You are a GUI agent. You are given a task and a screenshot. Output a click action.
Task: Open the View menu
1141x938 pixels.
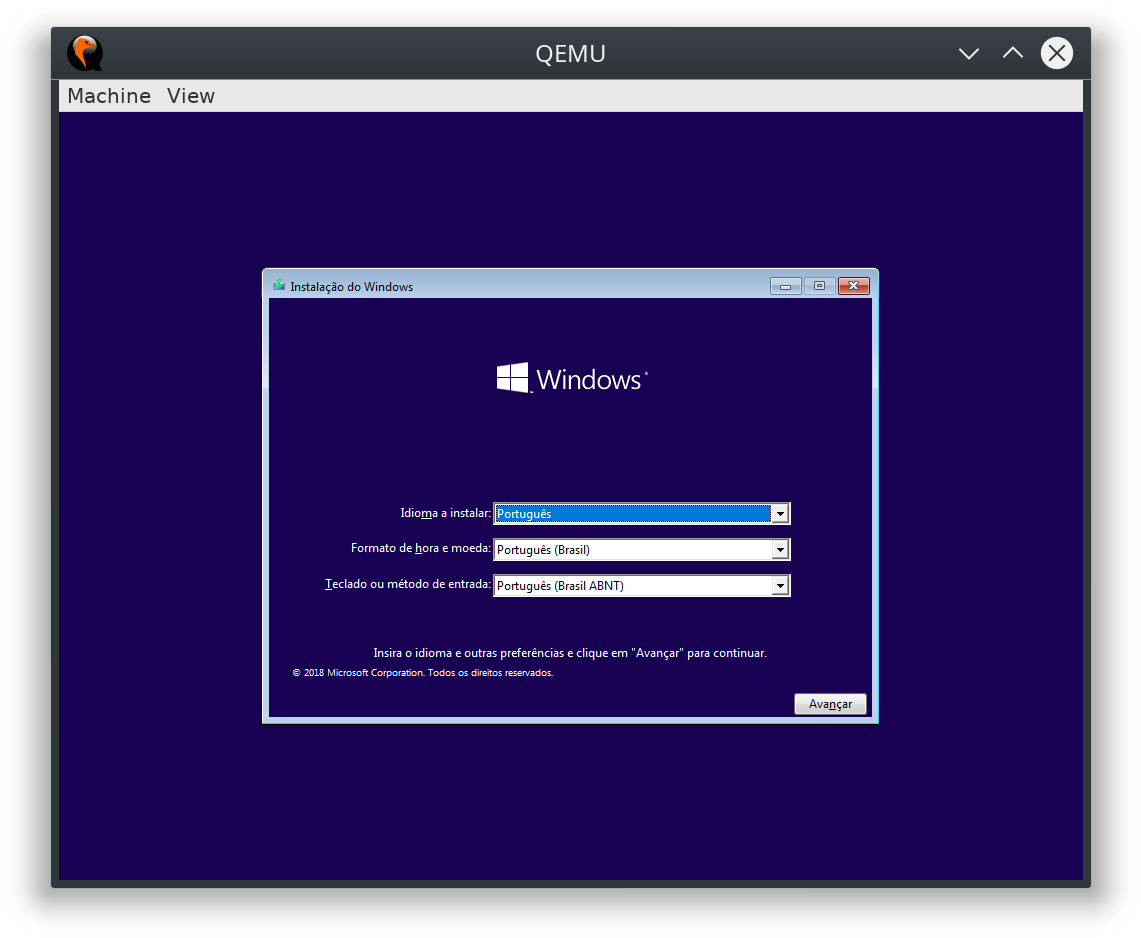pos(191,96)
